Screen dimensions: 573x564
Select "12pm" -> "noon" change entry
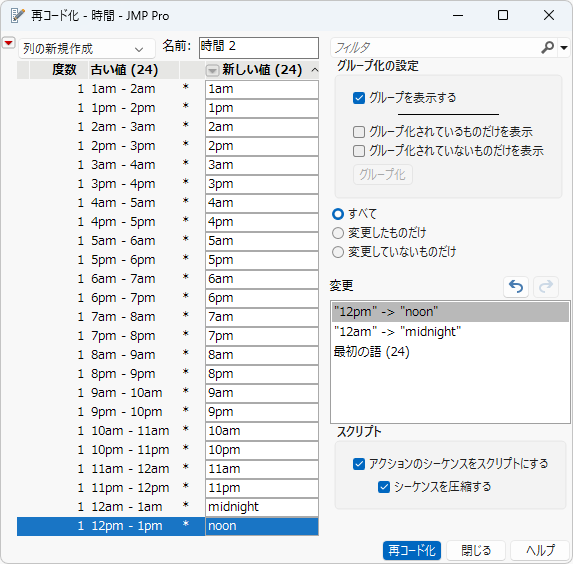(450, 312)
